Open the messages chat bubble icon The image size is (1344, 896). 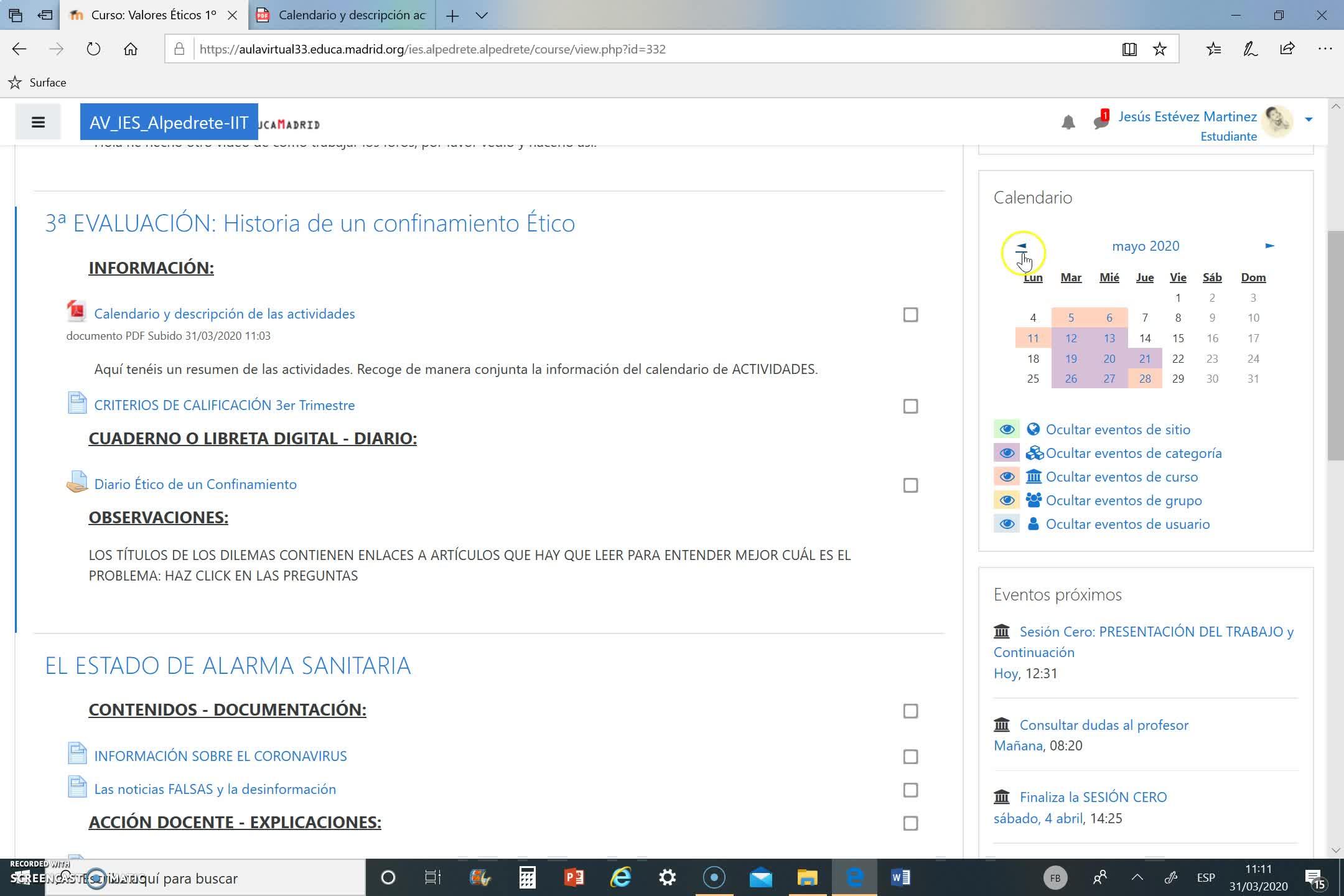(1100, 121)
